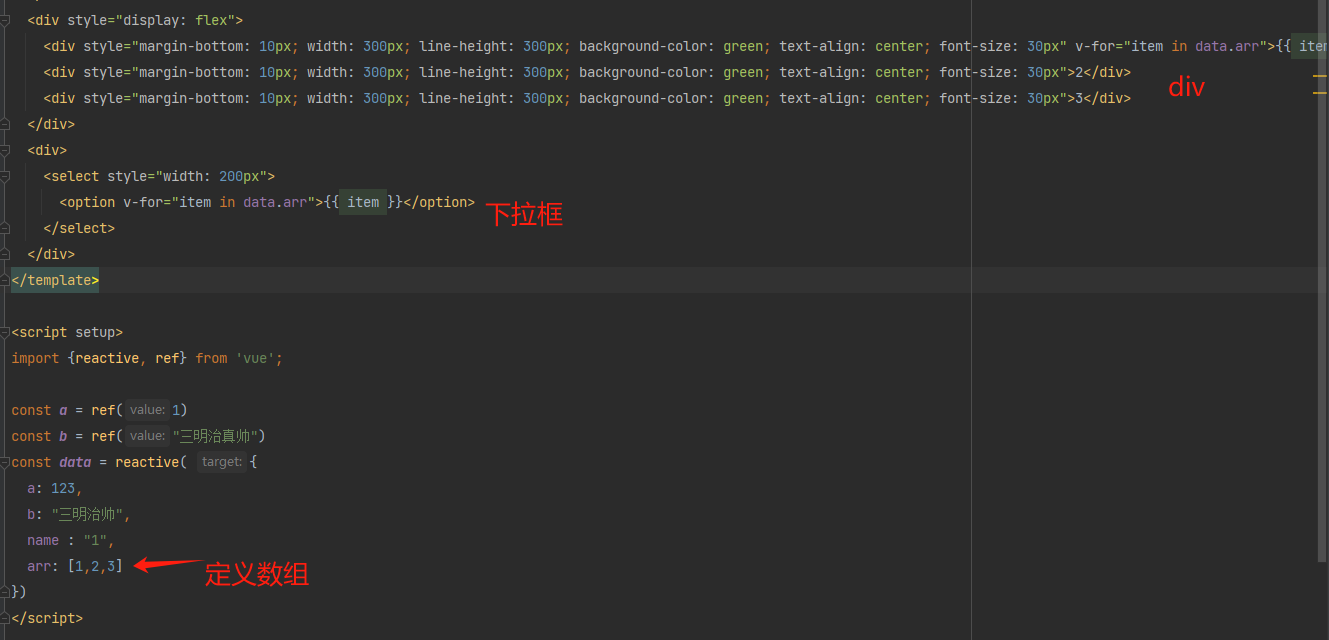Click the value: hint in const a line

click(148, 410)
